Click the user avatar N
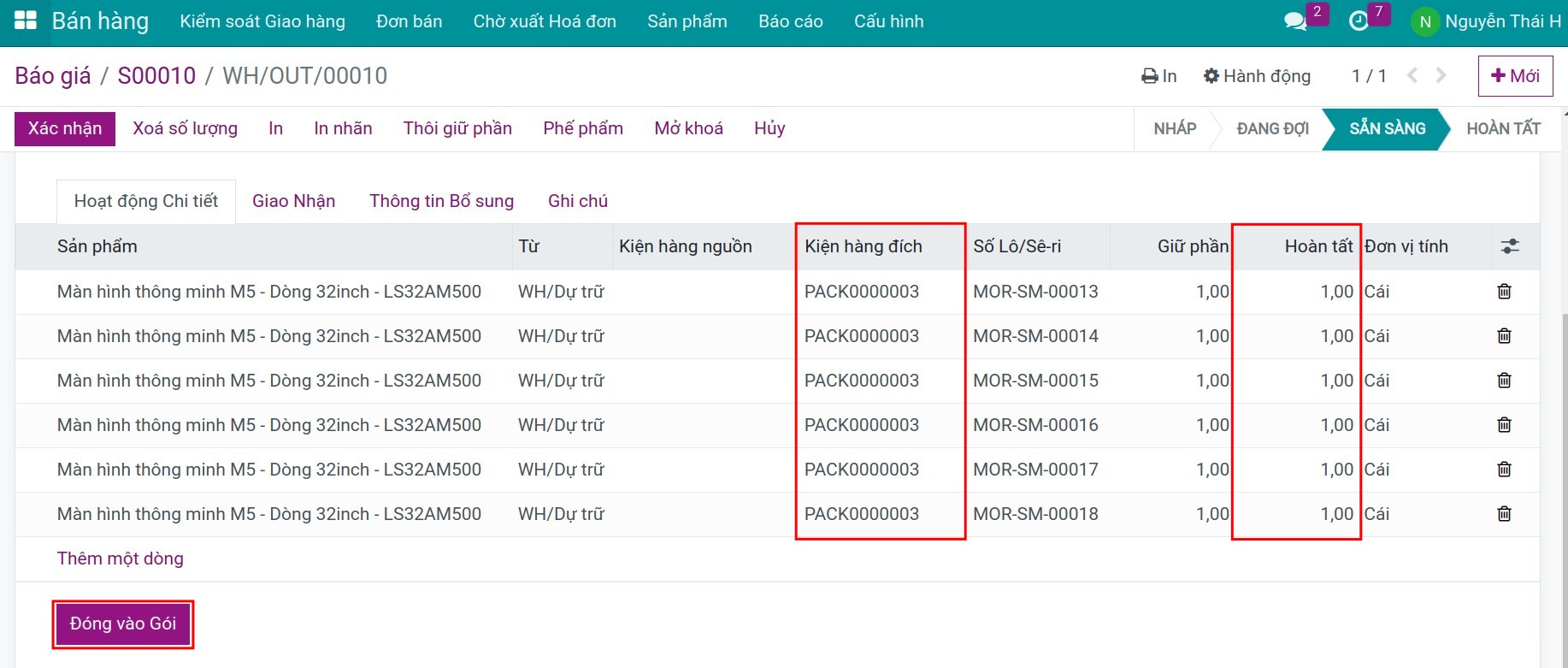This screenshot has width=1568, height=668. tap(1425, 22)
